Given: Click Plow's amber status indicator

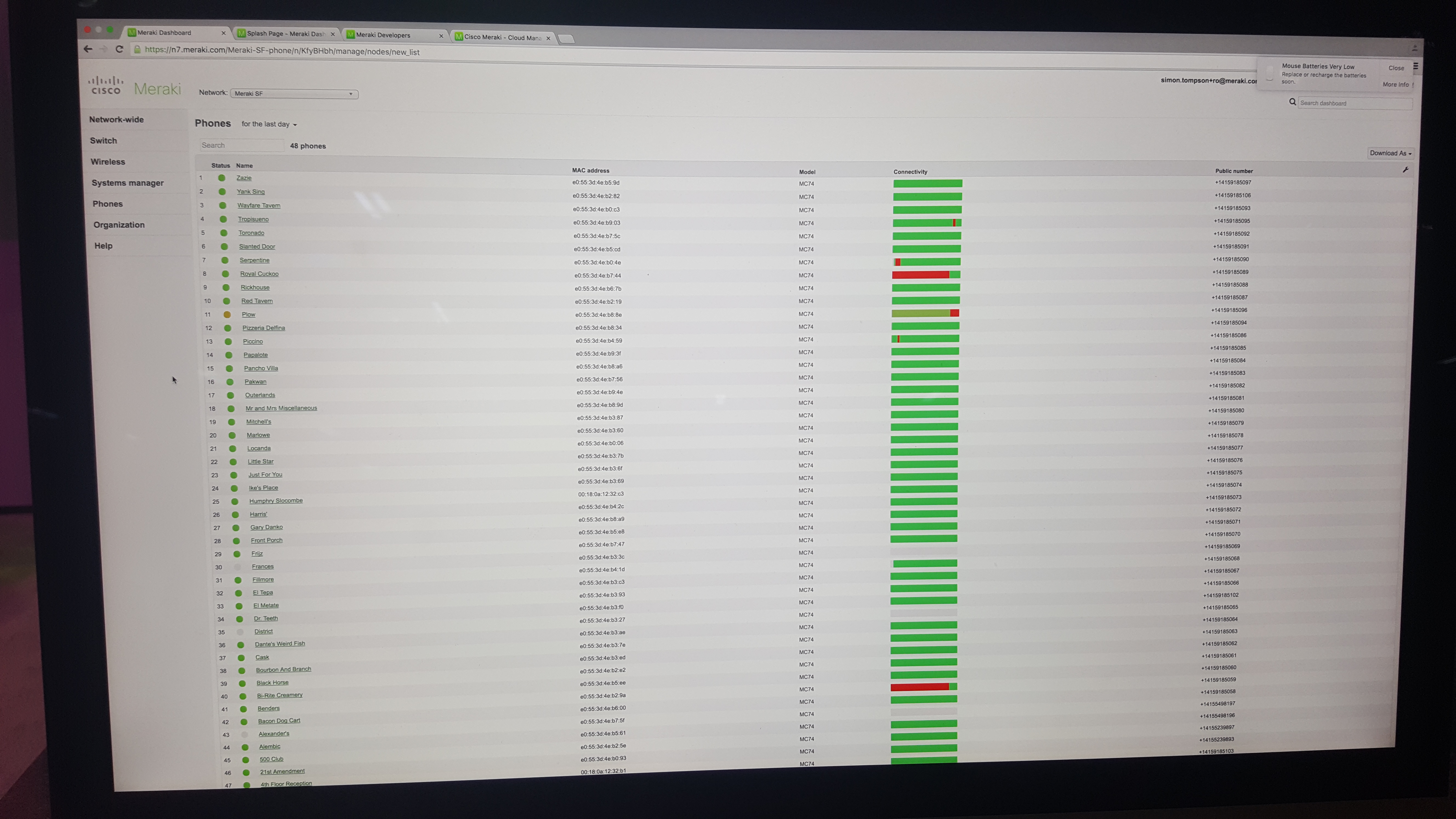Looking at the screenshot, I should tap(227, 315).
